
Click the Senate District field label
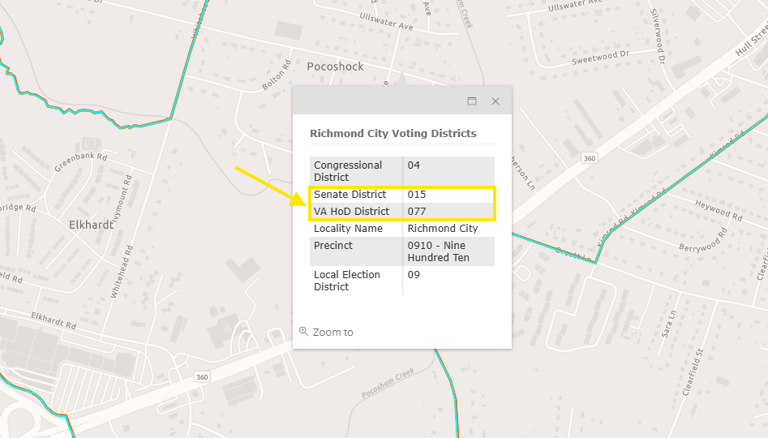tap(350, 193)
